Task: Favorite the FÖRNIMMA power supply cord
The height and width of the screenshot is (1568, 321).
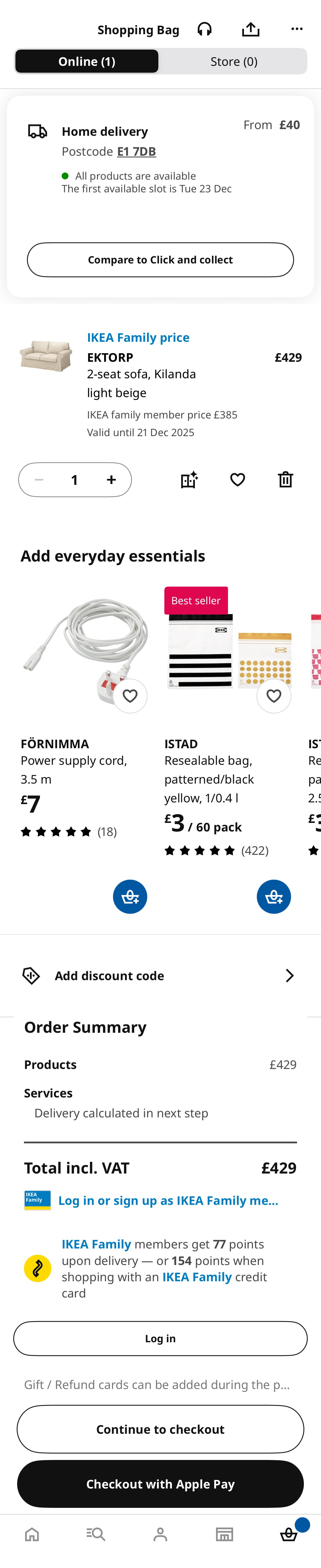Action: [x=130, y=696]
